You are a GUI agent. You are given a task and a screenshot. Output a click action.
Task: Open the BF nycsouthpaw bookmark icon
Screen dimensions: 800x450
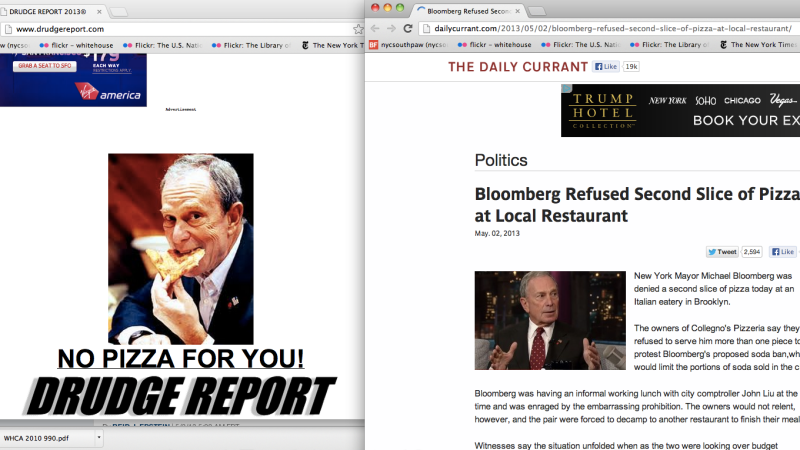pos(373,45)
